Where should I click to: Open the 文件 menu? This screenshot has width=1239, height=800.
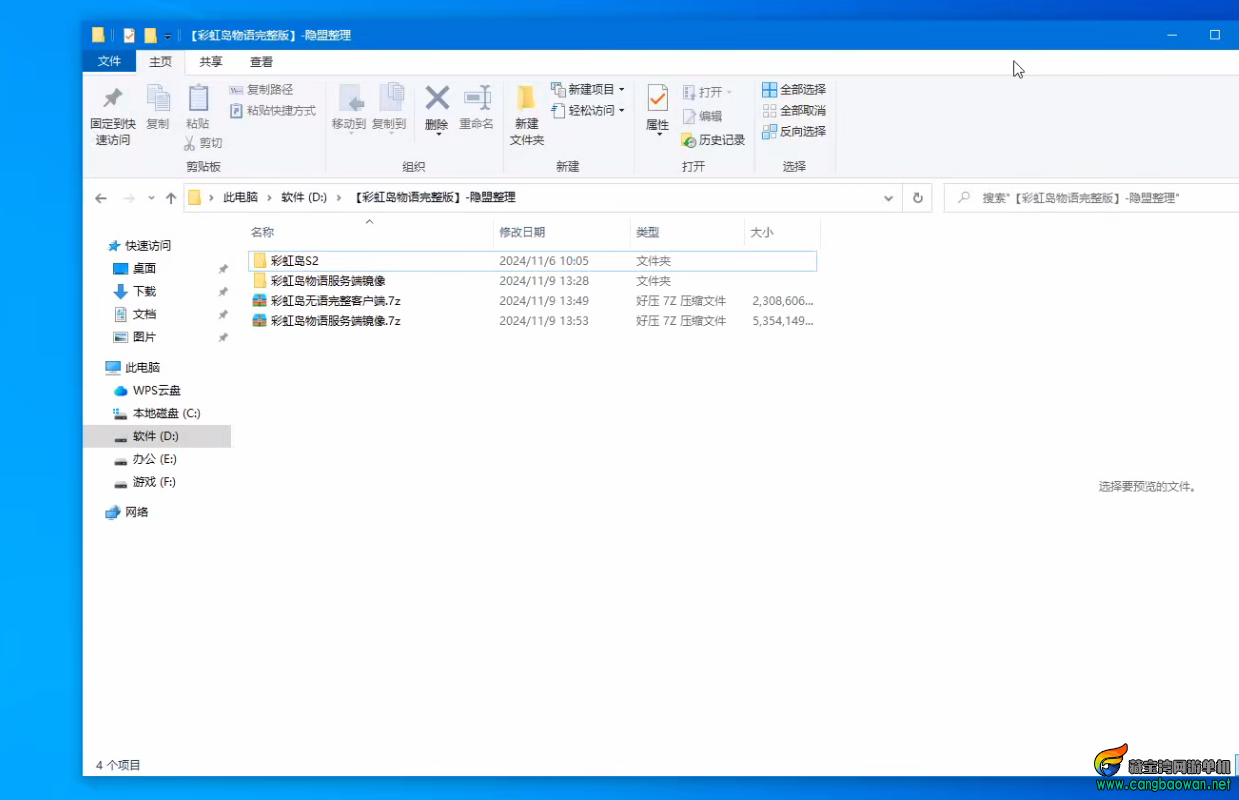pyautogui.click(x=109, y=61)
